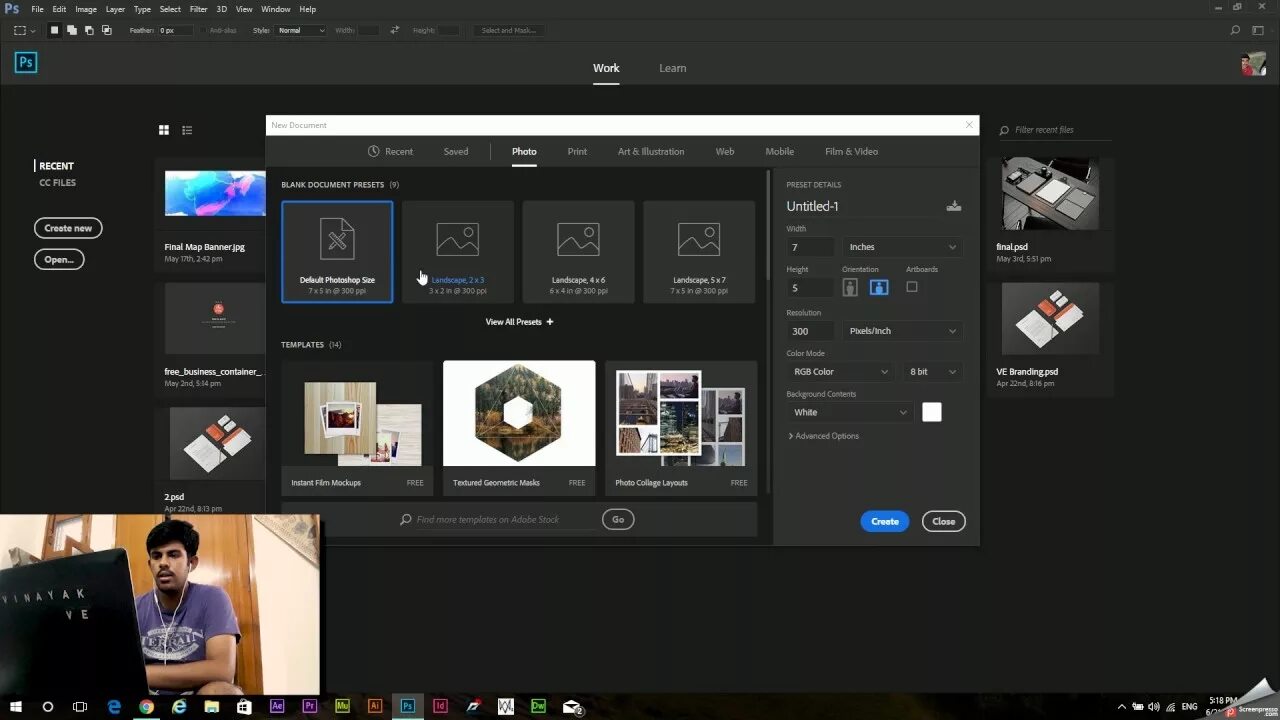Viewport: 1280px width, 720px height.
Task: Choose landscape orientation
Action: (879, 288)
